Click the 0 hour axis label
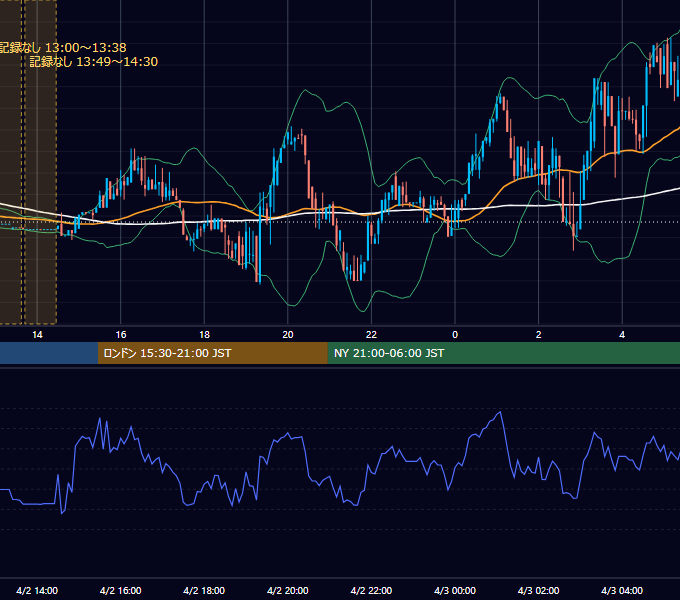The height and width of the screenshot is (600, 680). (x=455, y=335)
